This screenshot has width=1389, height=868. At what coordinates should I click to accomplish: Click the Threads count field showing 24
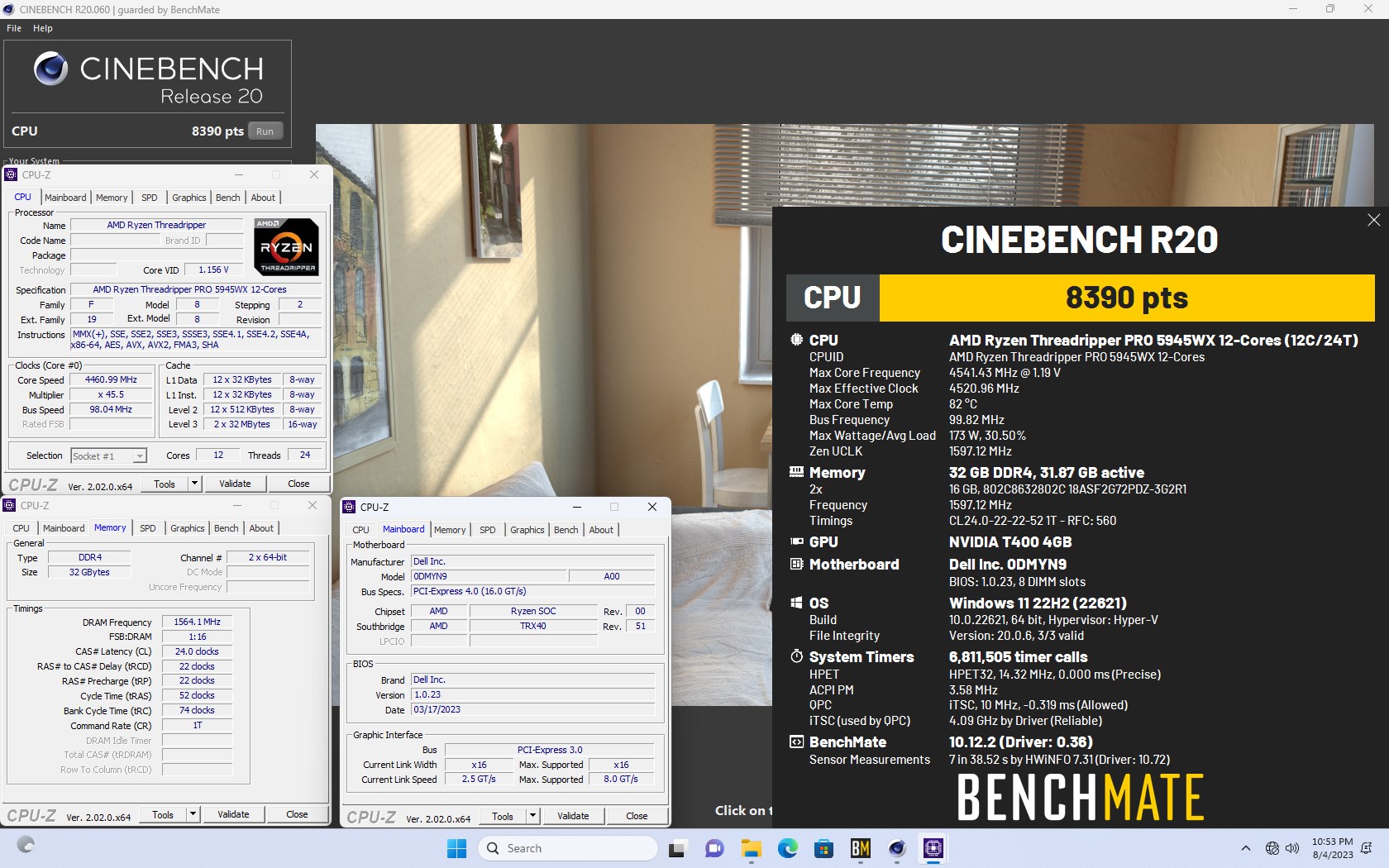(x=305, y=455)
